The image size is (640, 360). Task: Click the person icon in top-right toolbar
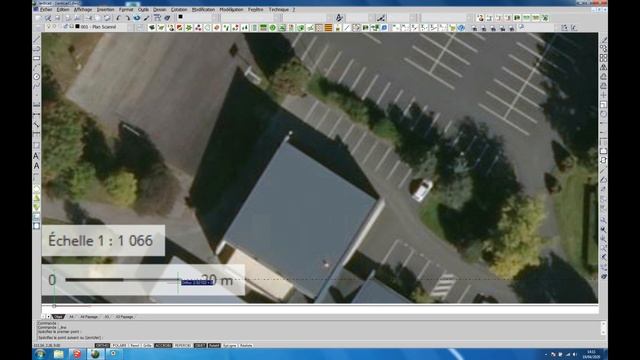(x=480, y=18)
